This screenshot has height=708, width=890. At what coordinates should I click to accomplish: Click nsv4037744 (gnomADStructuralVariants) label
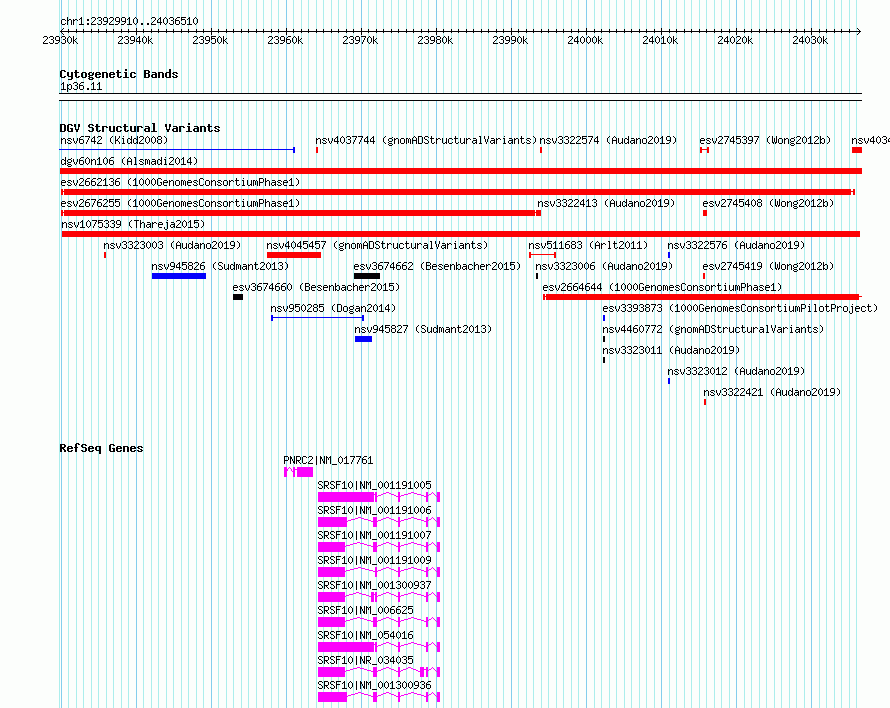426,140
